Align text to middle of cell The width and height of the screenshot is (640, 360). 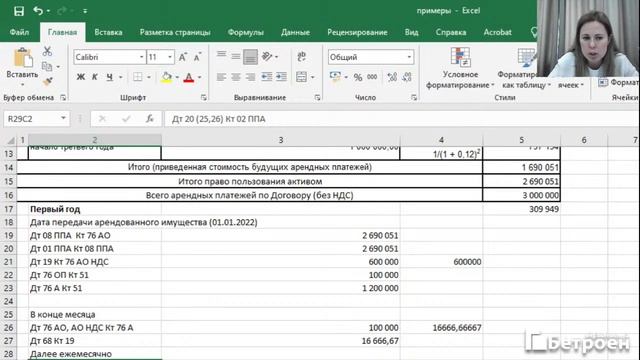236,56
